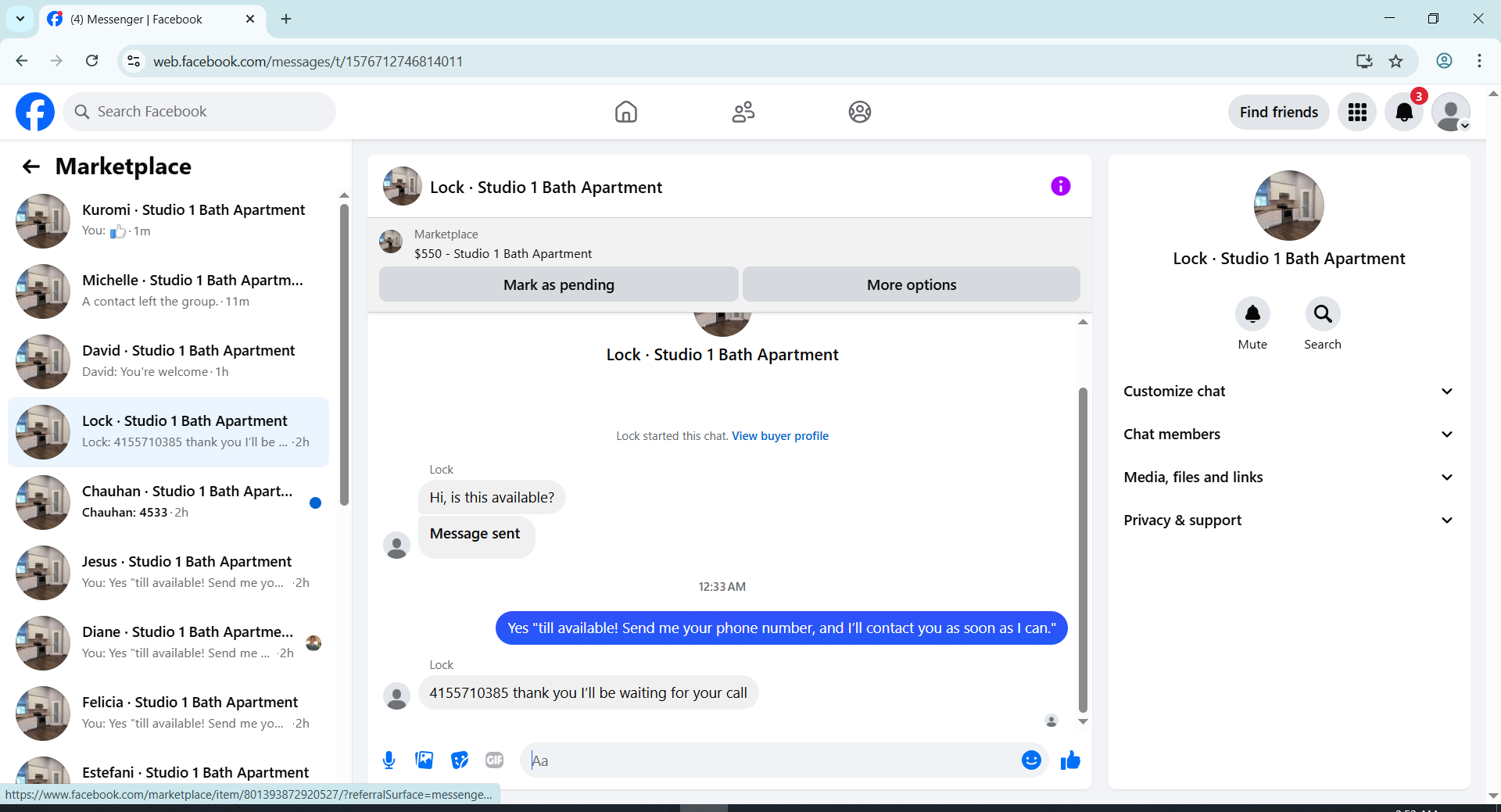Screen dimensions: 1501x812
Task: Click the 12:33 AM timestamp
Action: point(722,586)
